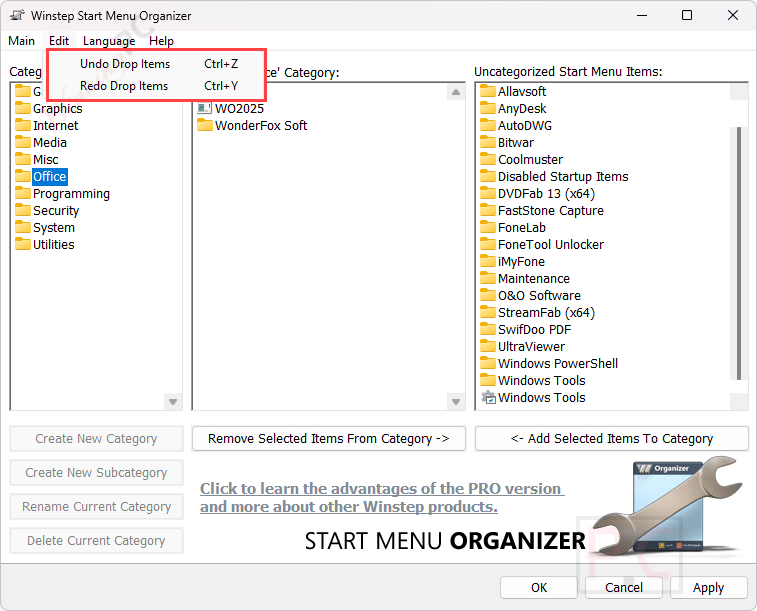This screenshot has width=757, height=611.
Task: Click the AnyDesk folder icon
Action: (488, 108)
